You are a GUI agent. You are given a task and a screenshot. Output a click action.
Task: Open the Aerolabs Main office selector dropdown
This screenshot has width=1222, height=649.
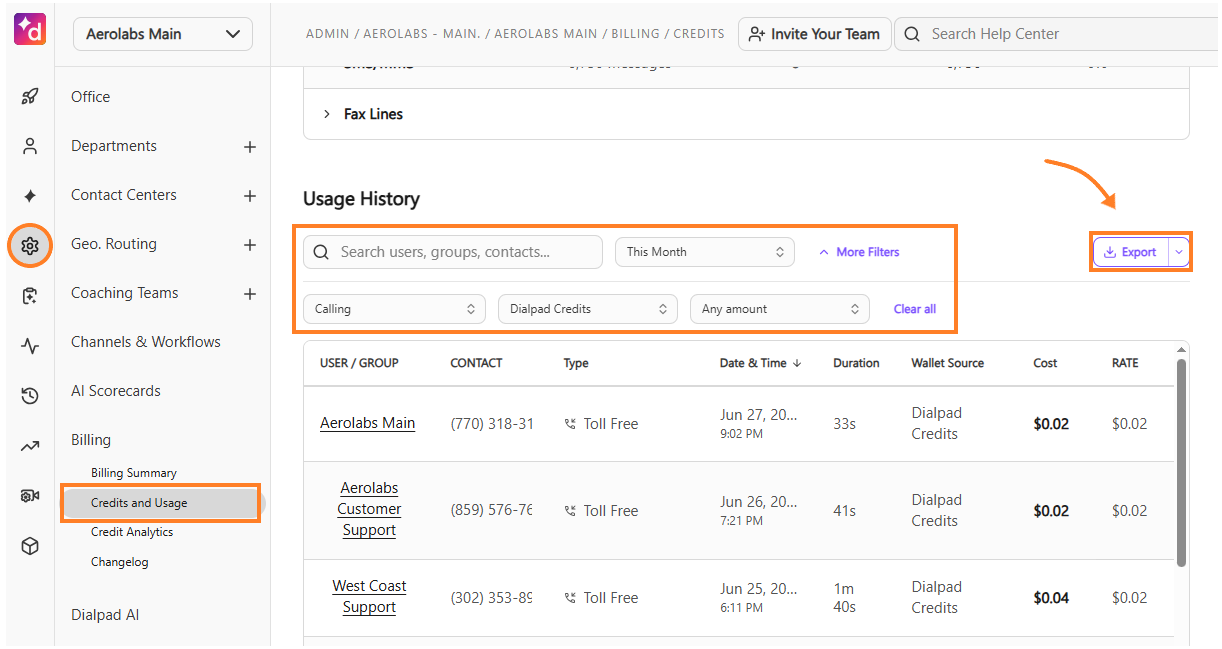pos(163,34)
